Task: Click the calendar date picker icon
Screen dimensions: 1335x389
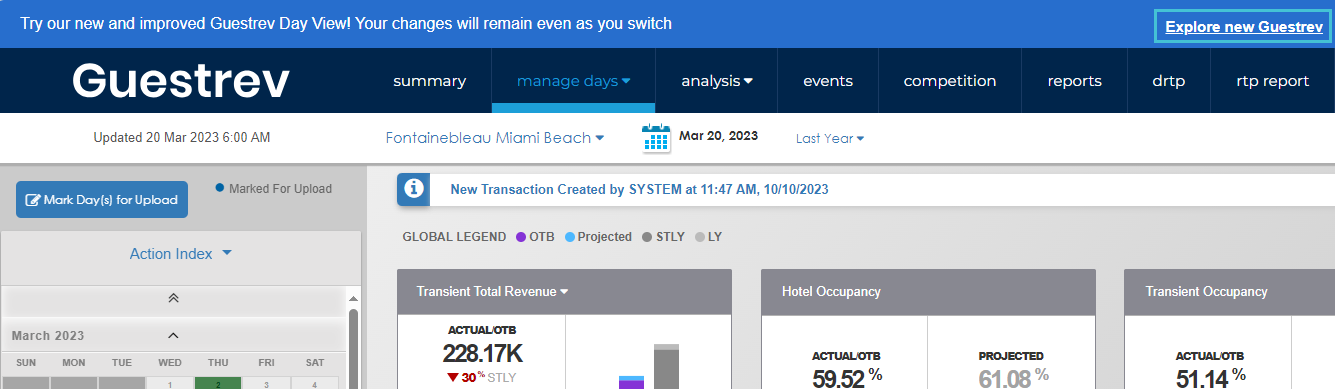Action: (656, 138)
